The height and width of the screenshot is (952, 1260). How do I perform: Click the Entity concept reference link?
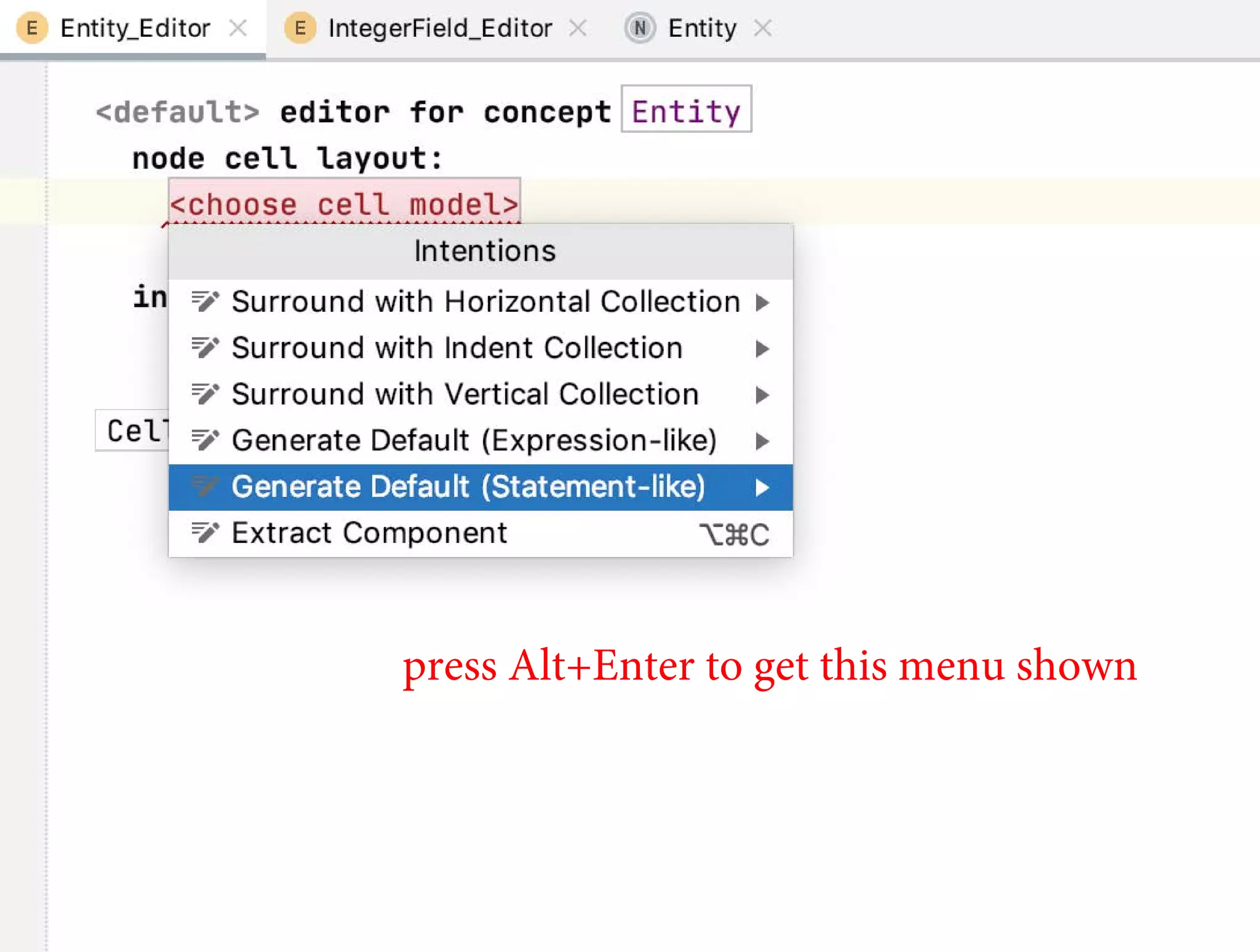685,111
